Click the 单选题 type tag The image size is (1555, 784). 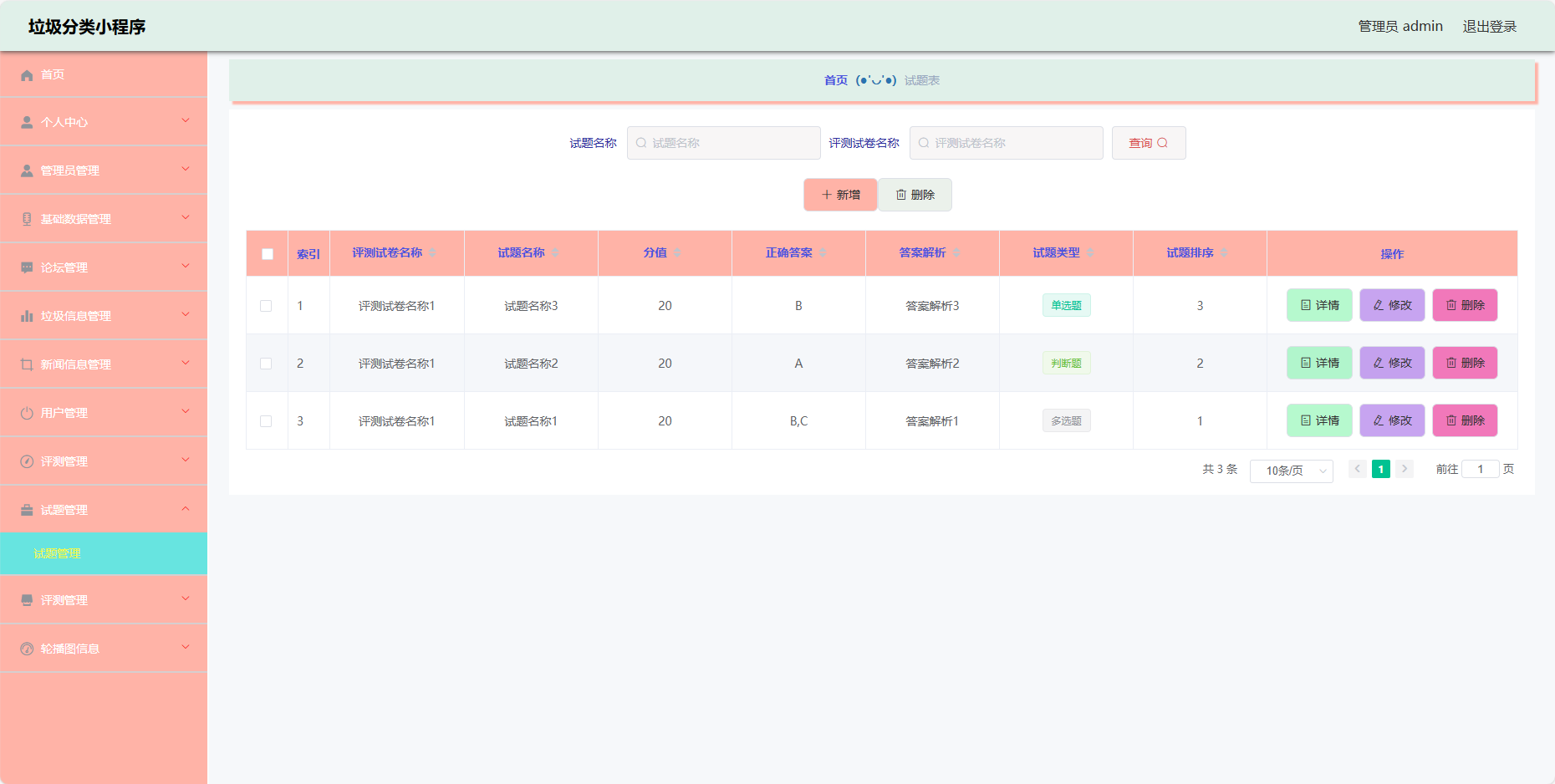coord(1066,305)
